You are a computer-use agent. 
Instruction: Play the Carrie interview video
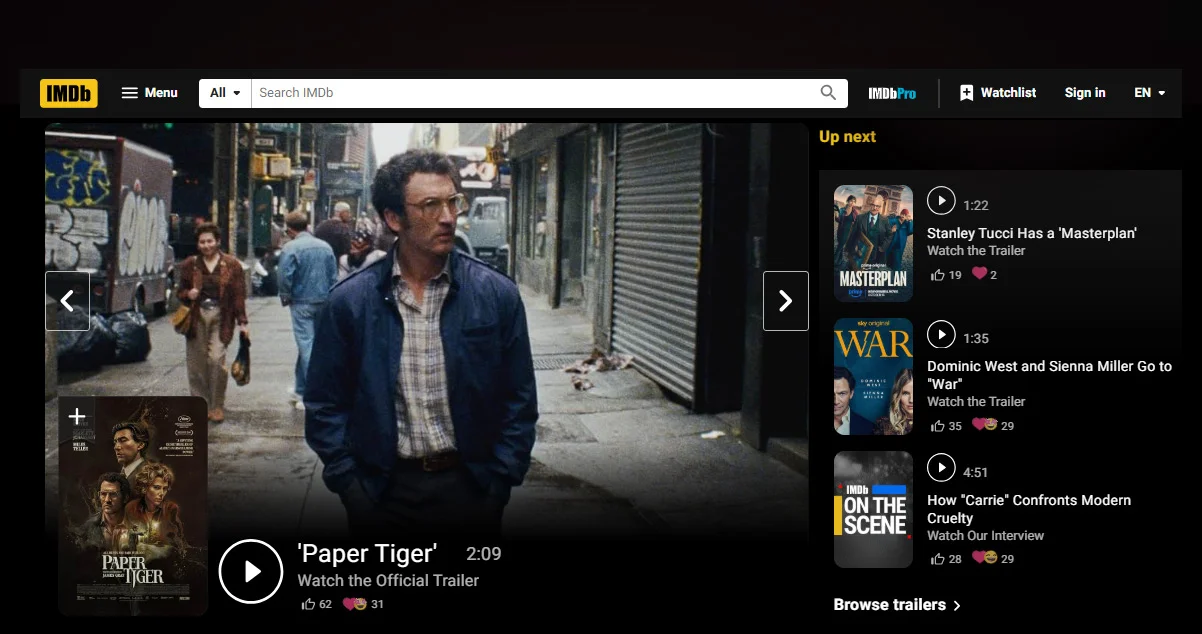point(941,467)
